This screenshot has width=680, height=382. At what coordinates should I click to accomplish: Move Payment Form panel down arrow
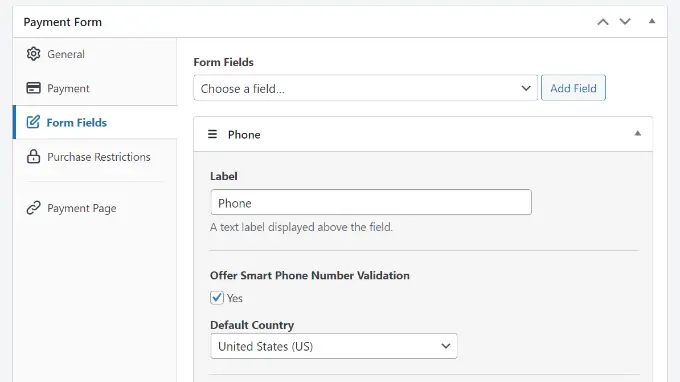point(625,22)
